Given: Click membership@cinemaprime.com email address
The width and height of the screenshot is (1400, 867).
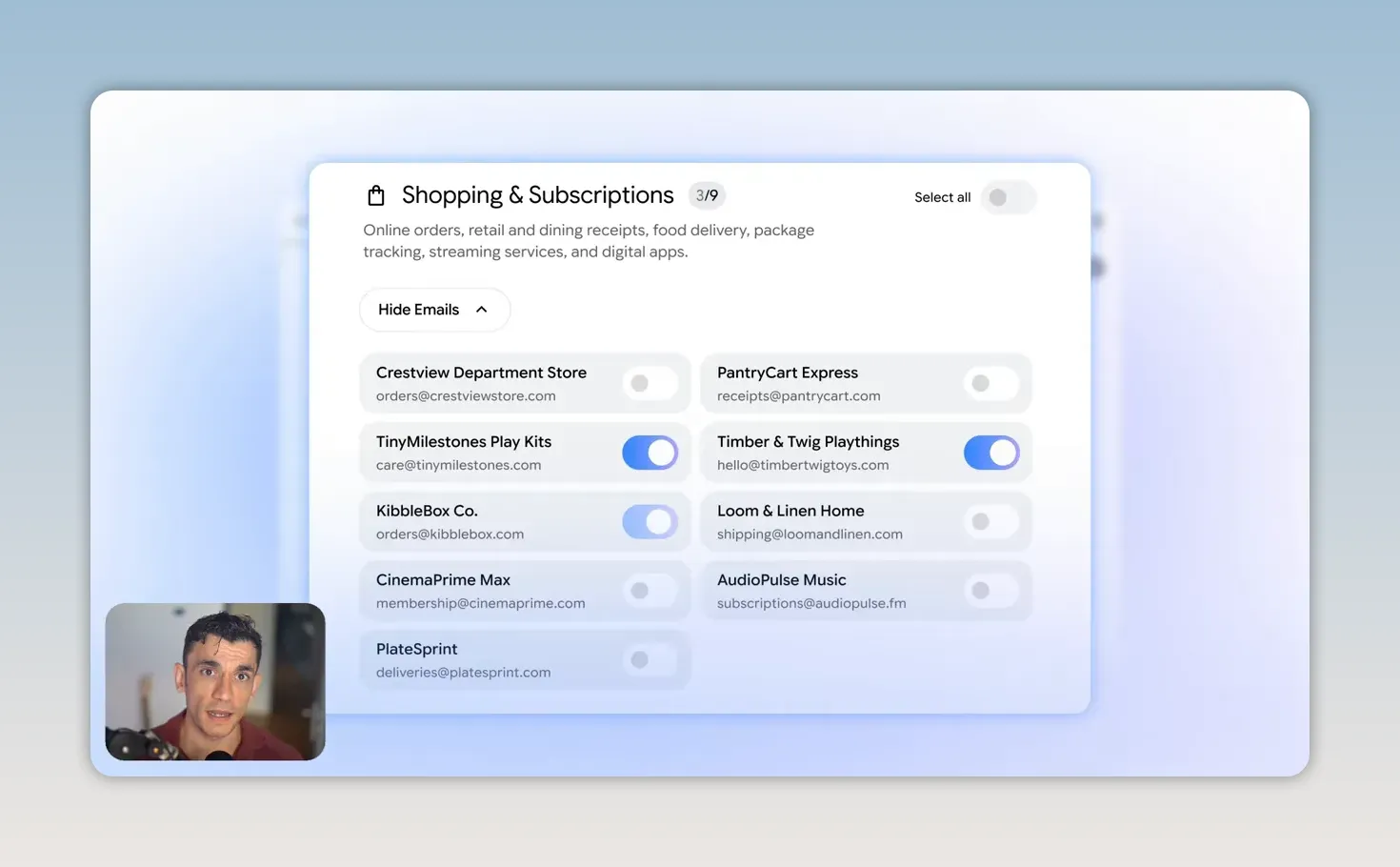Looking at the screenshot, I should 480,603.
